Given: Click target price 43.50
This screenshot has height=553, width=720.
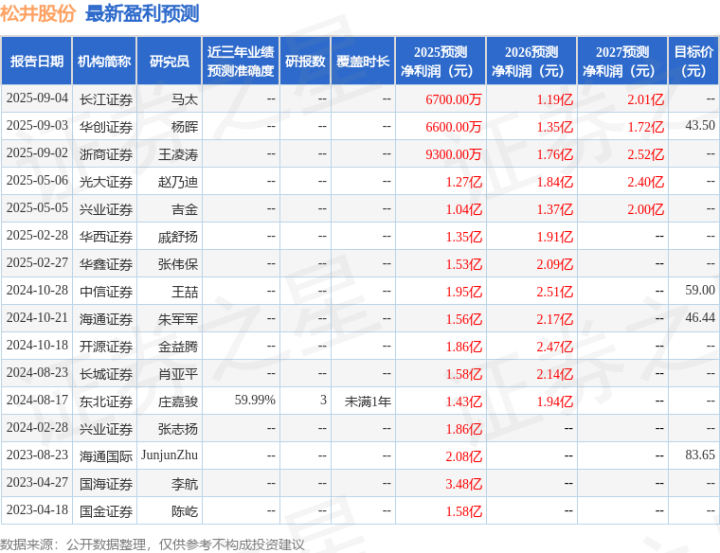Looking at the screenshot, I should pyautogui.click(x=700, y=125).
